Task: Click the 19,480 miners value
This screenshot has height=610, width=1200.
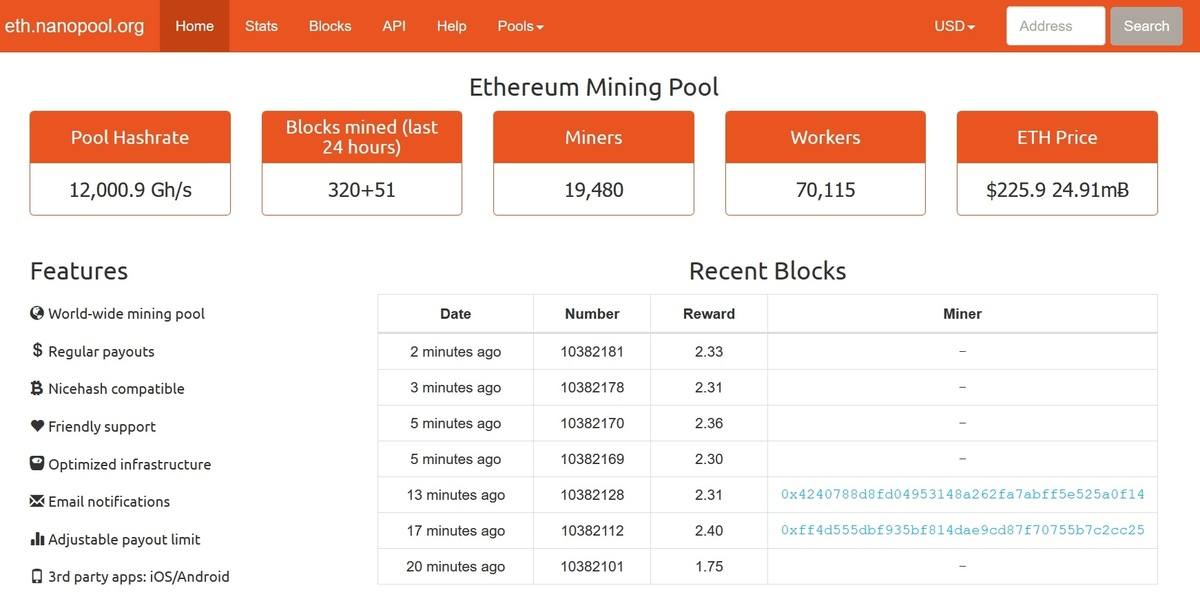Action: point(594,190)
